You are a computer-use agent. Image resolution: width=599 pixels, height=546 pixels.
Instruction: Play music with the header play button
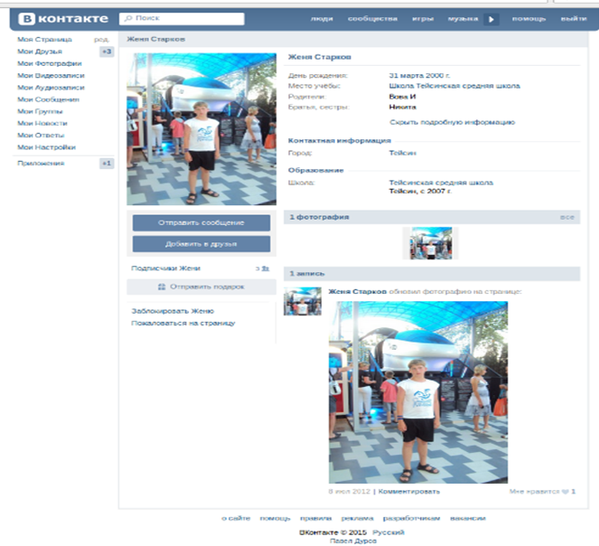[x=491, y=19]
